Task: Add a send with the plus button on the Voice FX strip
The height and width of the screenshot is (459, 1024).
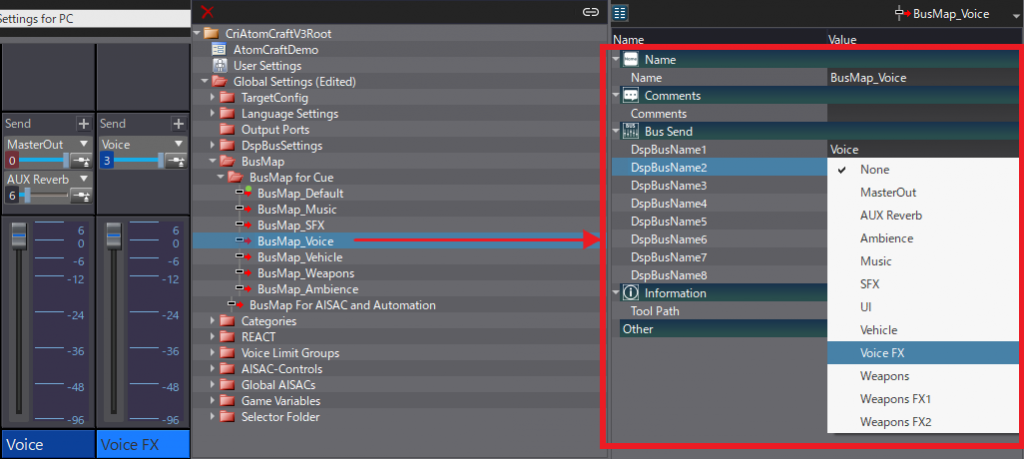Action: [x=178, y=123]
